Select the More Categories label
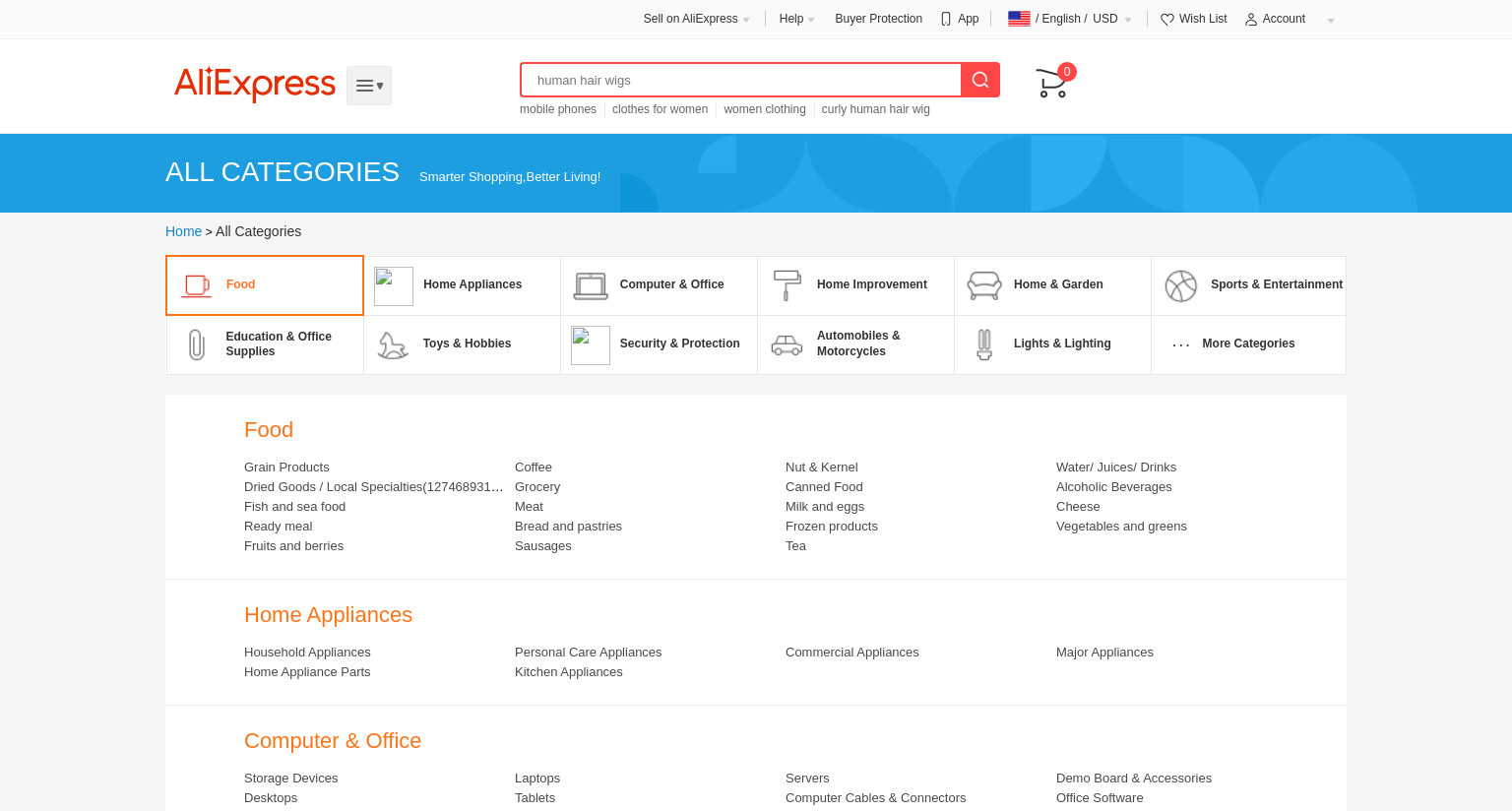 [1248, 343]
